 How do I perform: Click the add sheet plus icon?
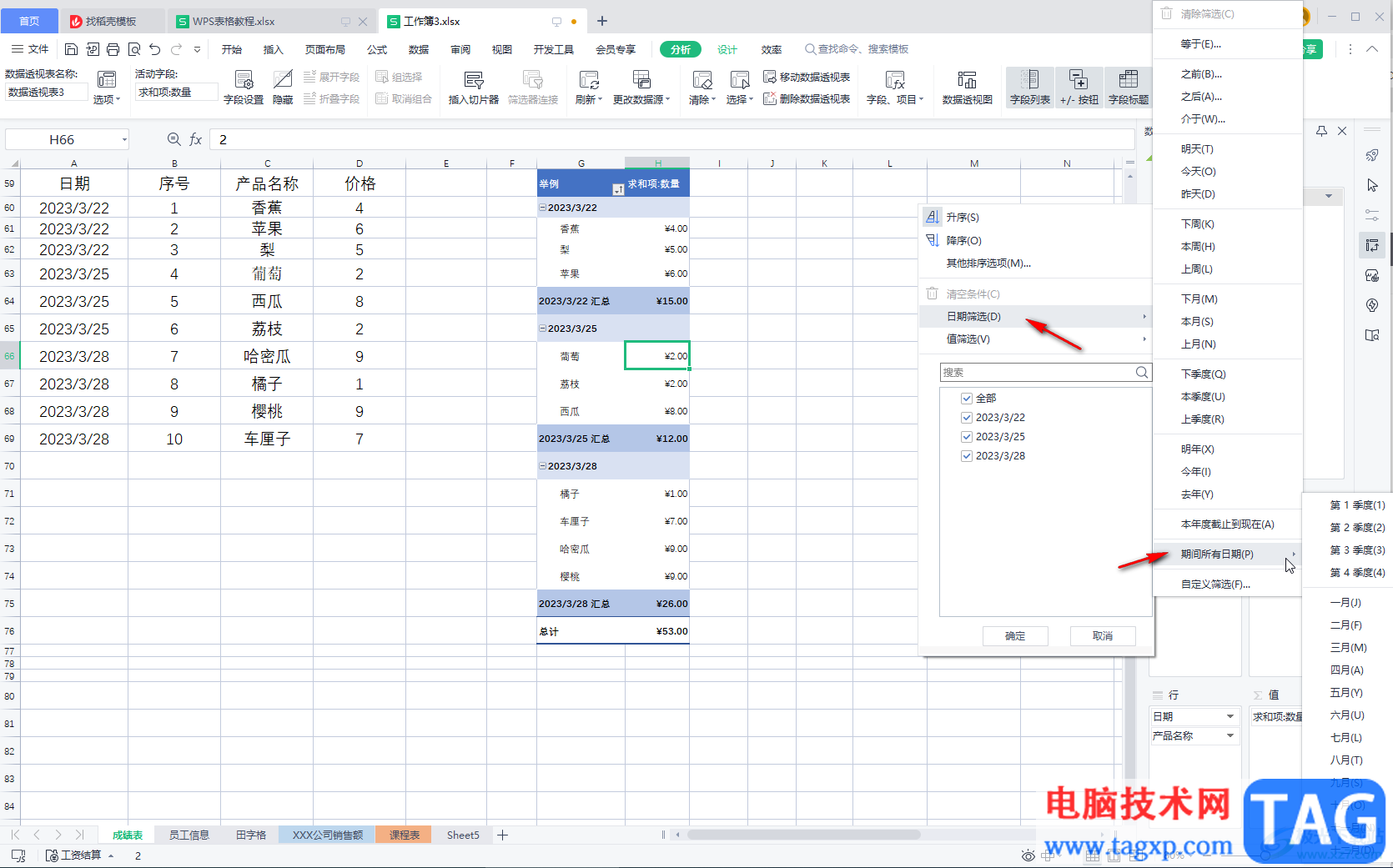pyautogui.click(x=503, y=835)
